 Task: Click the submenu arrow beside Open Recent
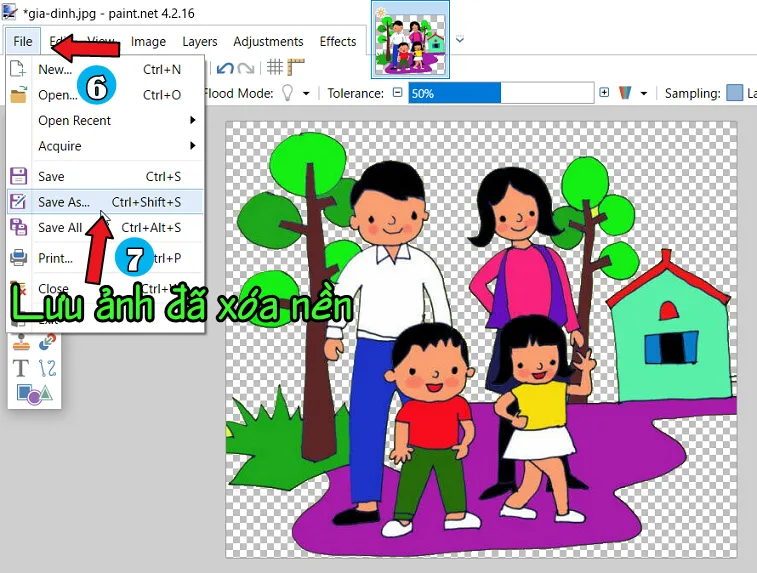coord(193,120)
